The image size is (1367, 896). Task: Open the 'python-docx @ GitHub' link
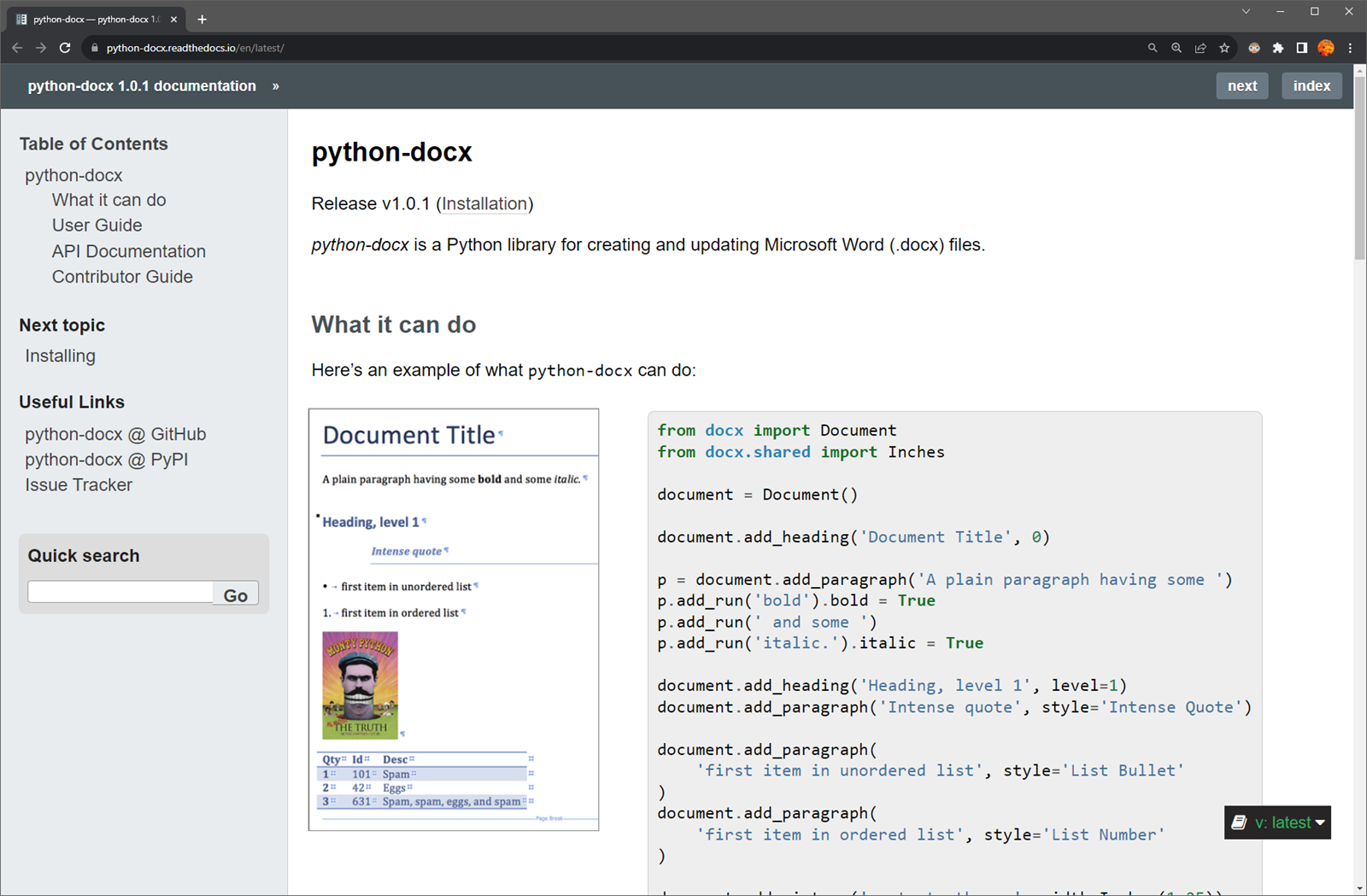coord(115,434)
